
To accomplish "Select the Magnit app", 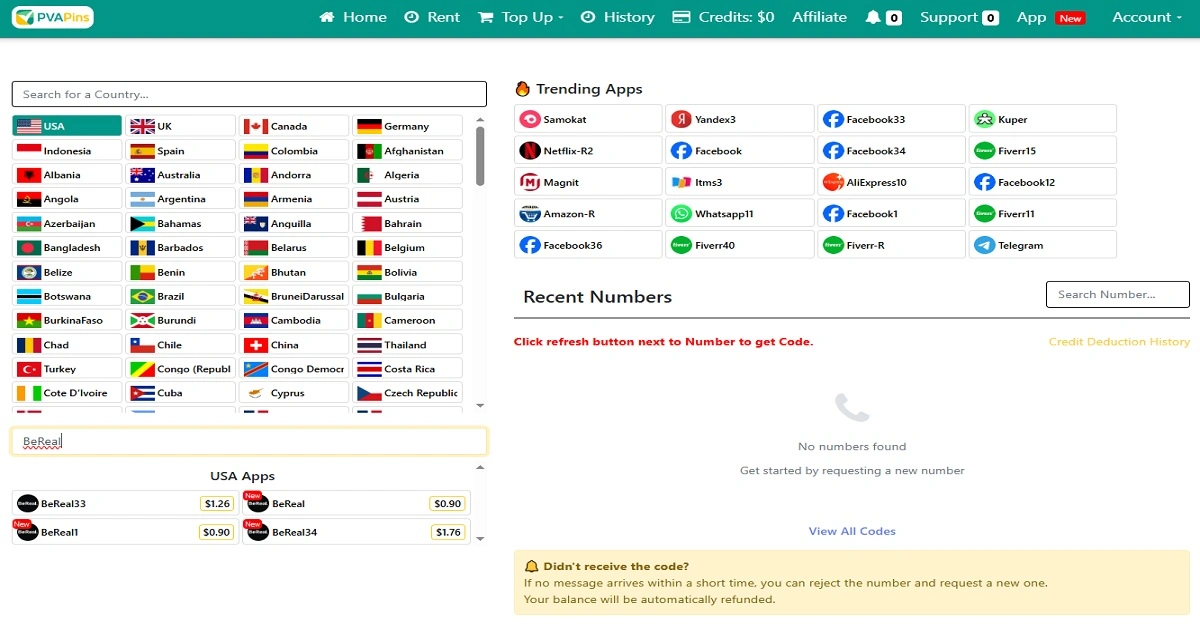I will click(x=588, y=182).
